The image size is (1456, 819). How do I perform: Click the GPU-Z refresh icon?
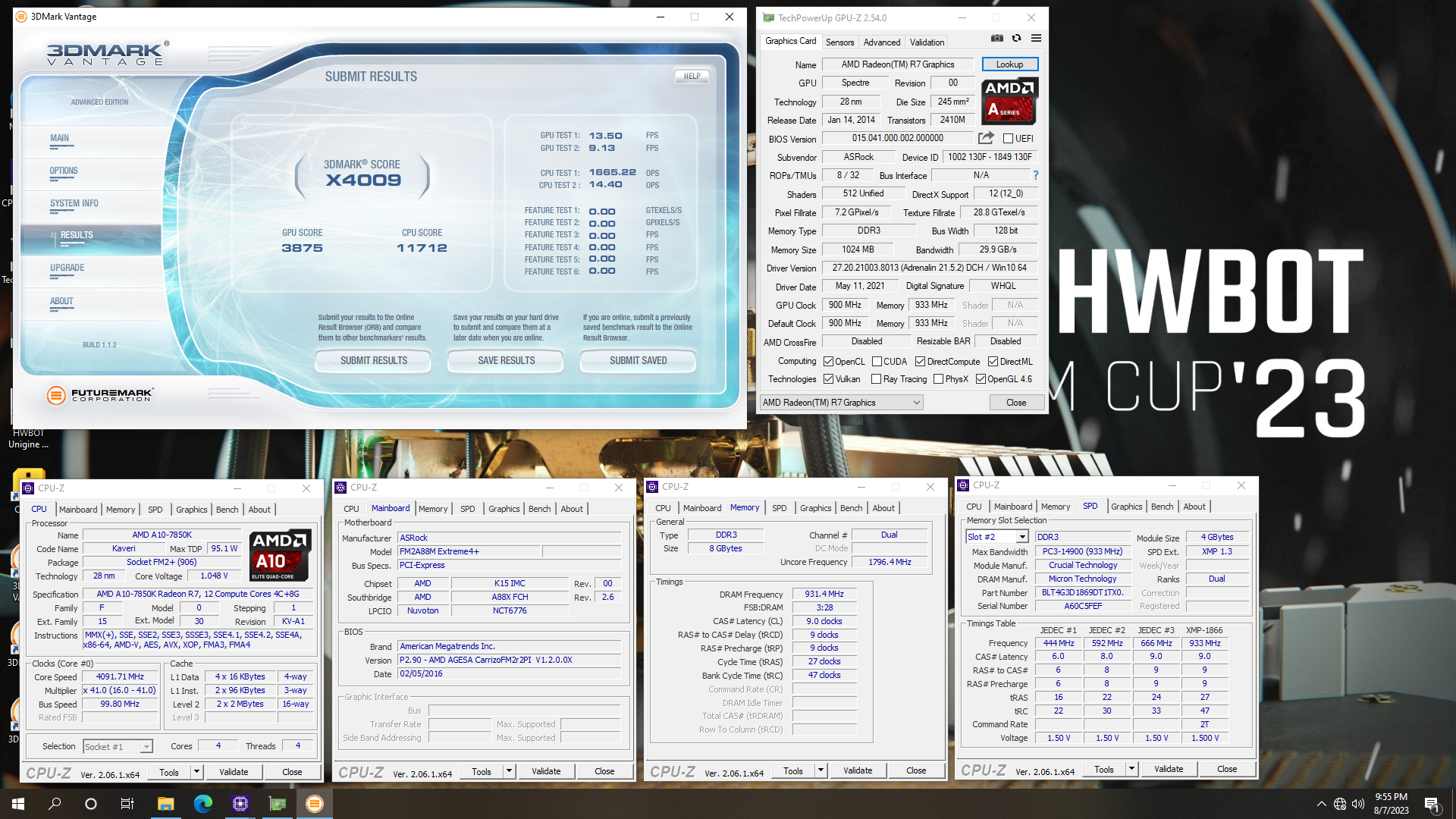click(1016, 39)
